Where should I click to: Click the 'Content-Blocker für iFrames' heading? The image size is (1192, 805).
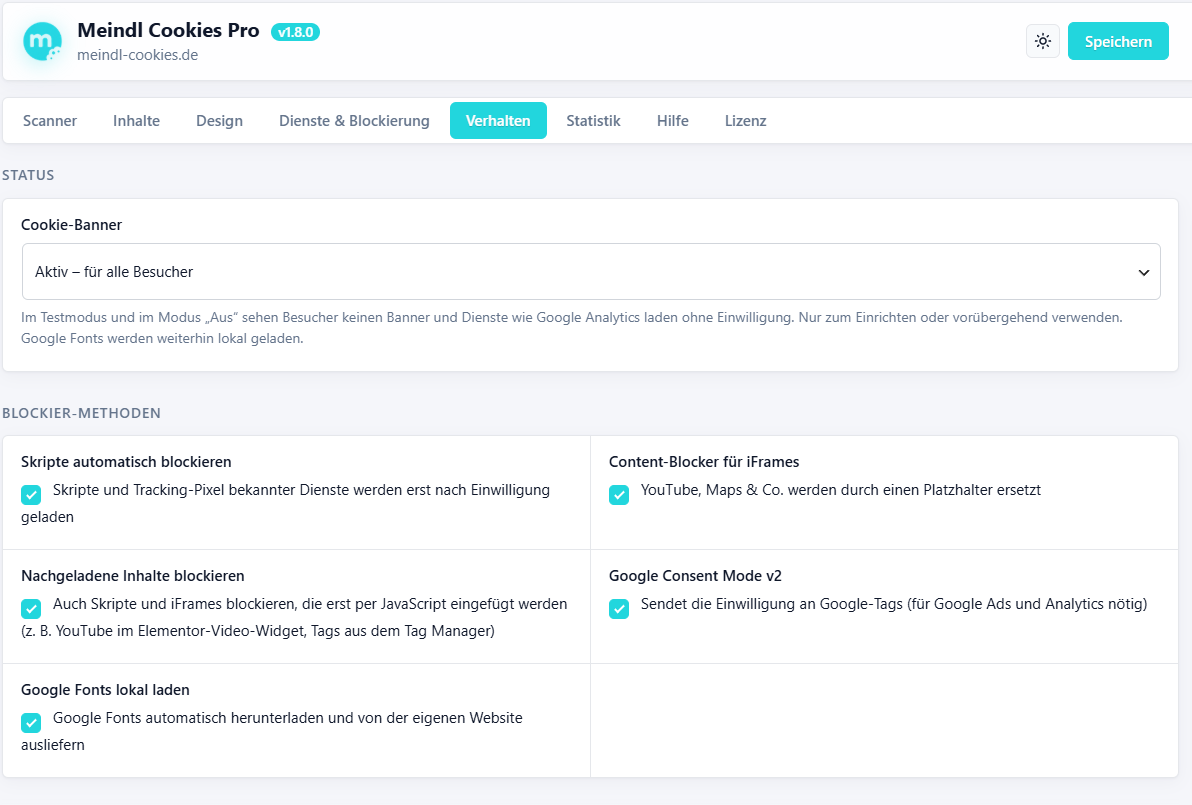coord(704,462)
